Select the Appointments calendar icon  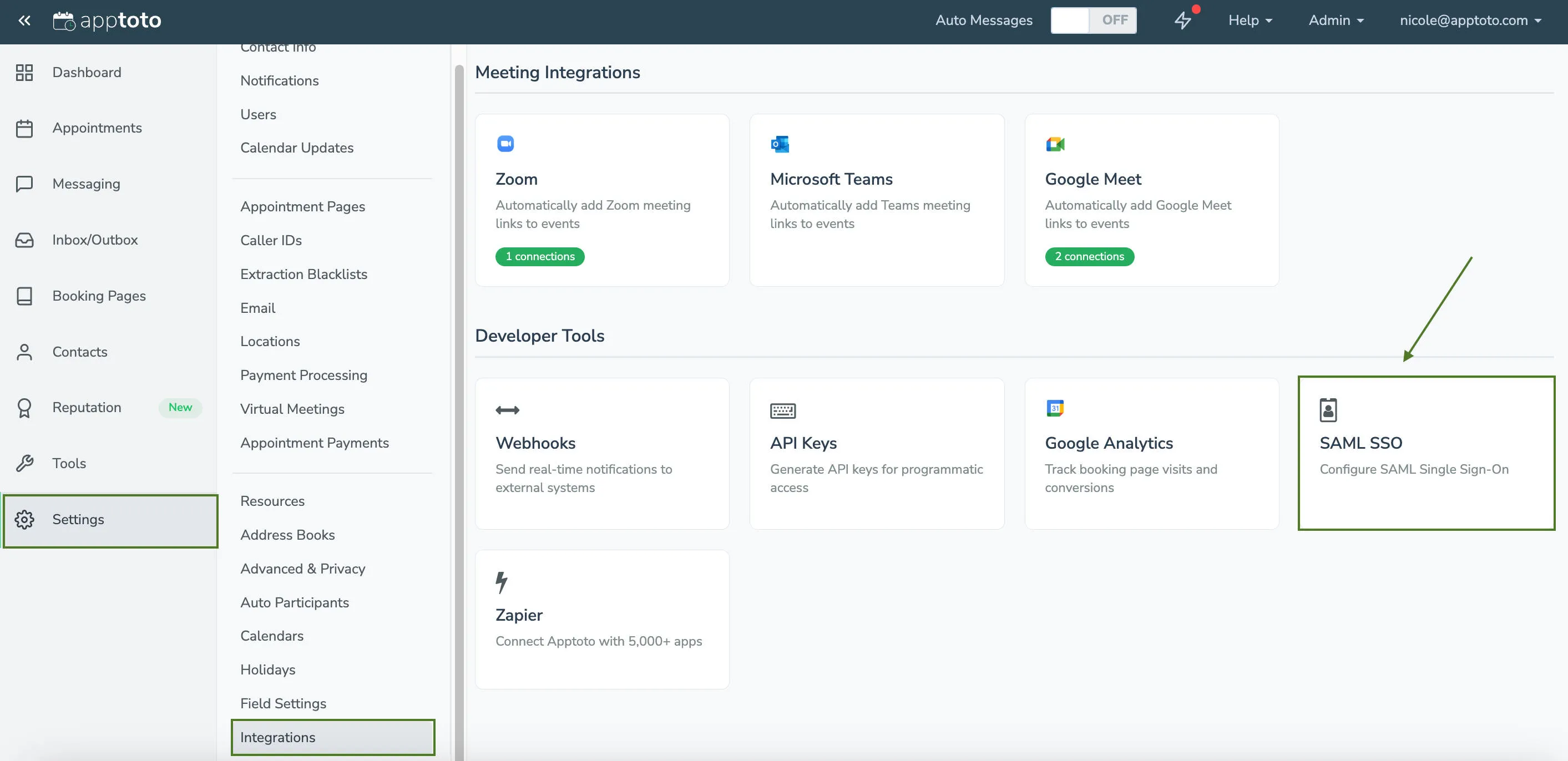pos(24,128)
